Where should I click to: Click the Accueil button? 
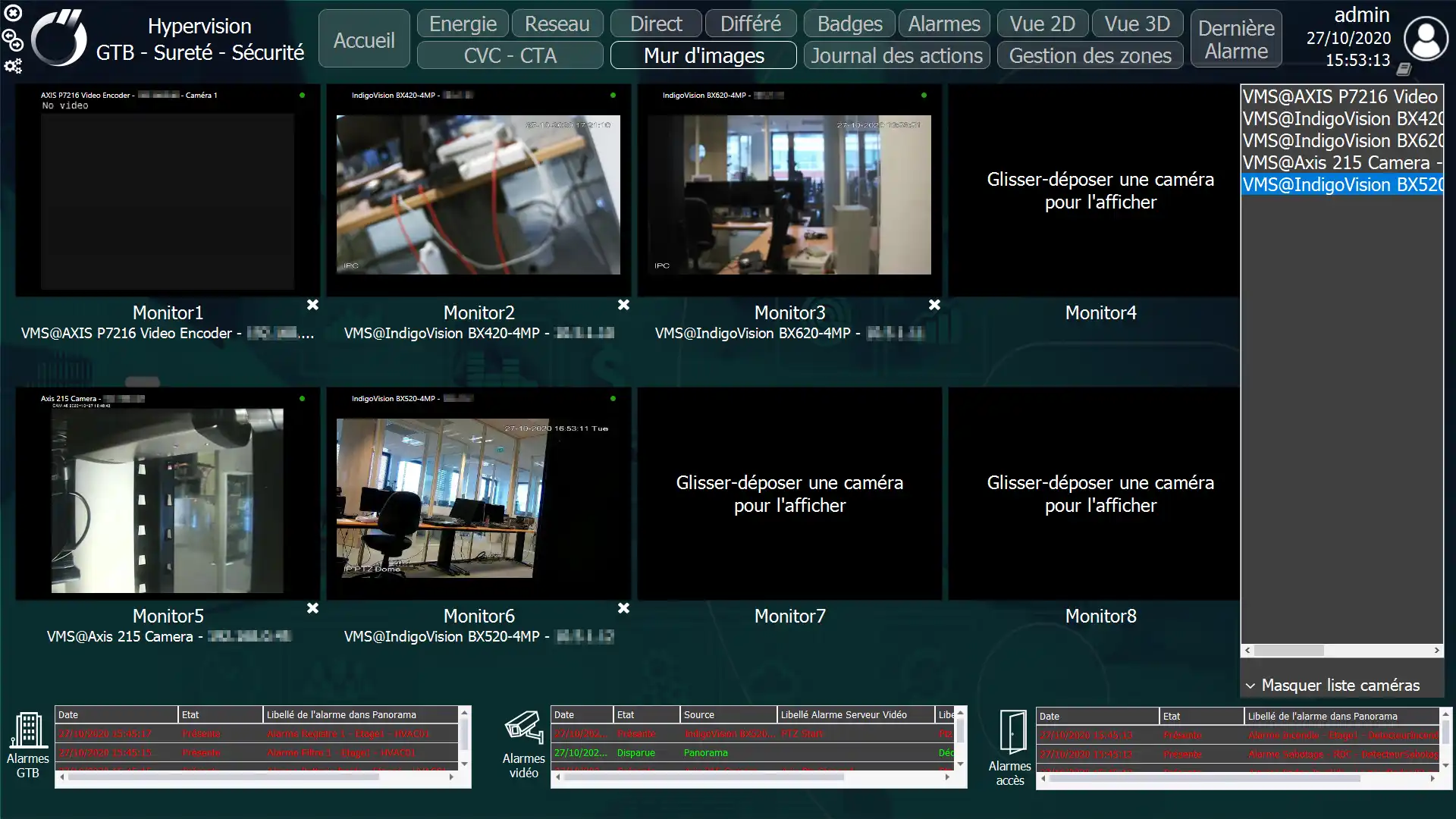coord(364,39)
